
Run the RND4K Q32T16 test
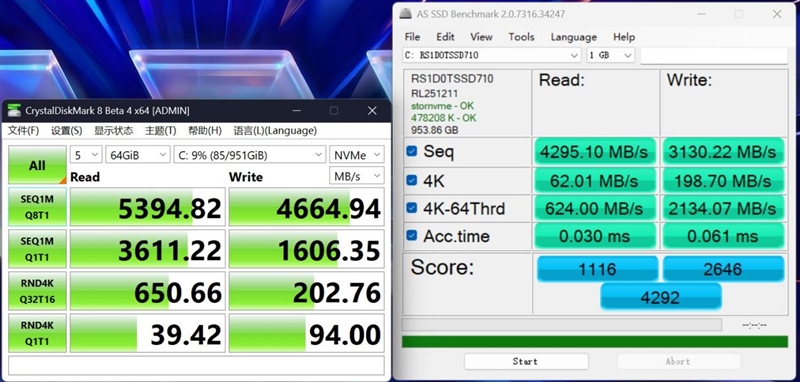pyautogui.click(x=37, y=291)
